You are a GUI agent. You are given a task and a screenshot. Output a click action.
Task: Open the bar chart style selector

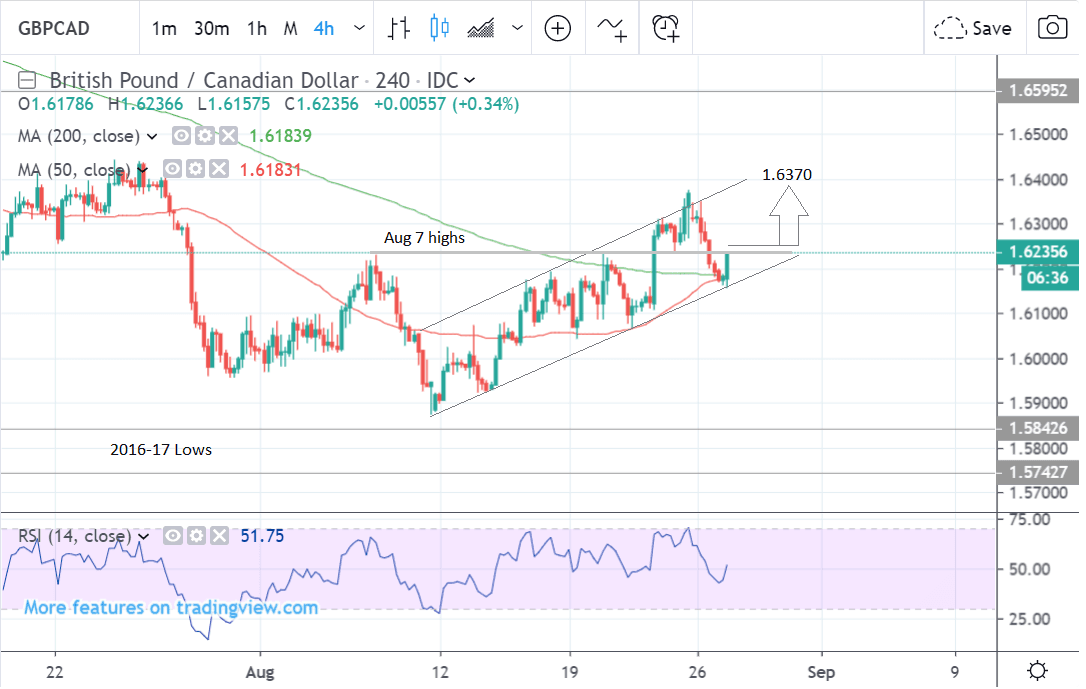pos(400,28)
